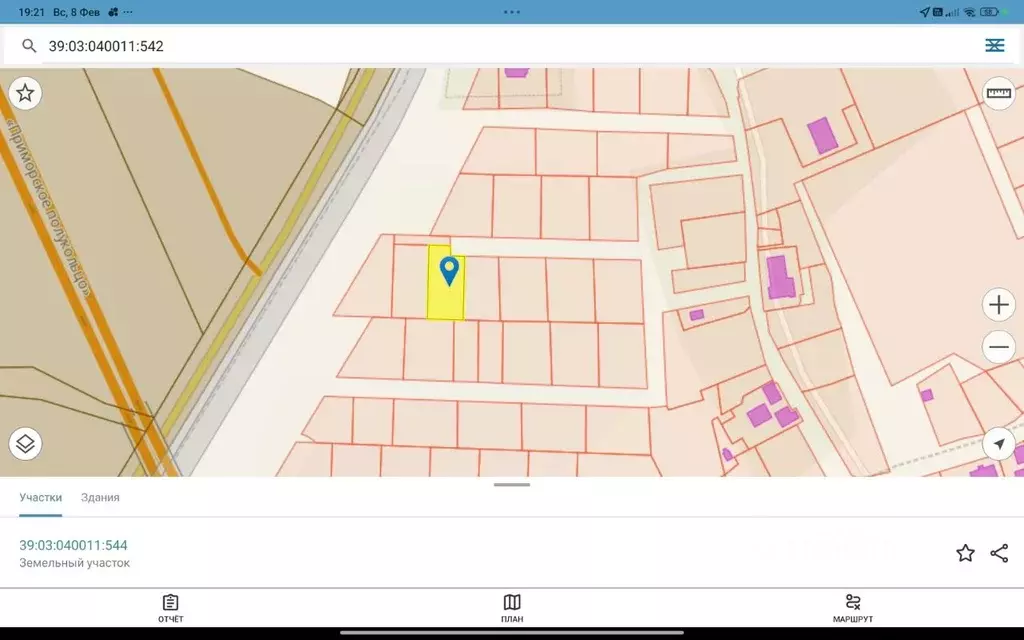Image resolution: width=1024 pixels, height=640 pixels.
Task: Toggle the crossed-out lines icon in search bar
Action: (x=994, y=46)
